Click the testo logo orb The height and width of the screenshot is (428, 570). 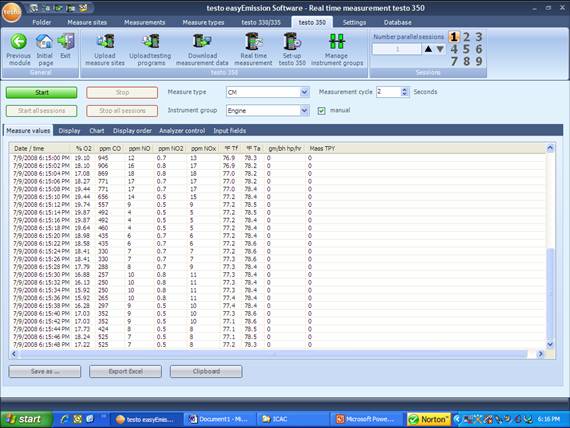point(11,12)
